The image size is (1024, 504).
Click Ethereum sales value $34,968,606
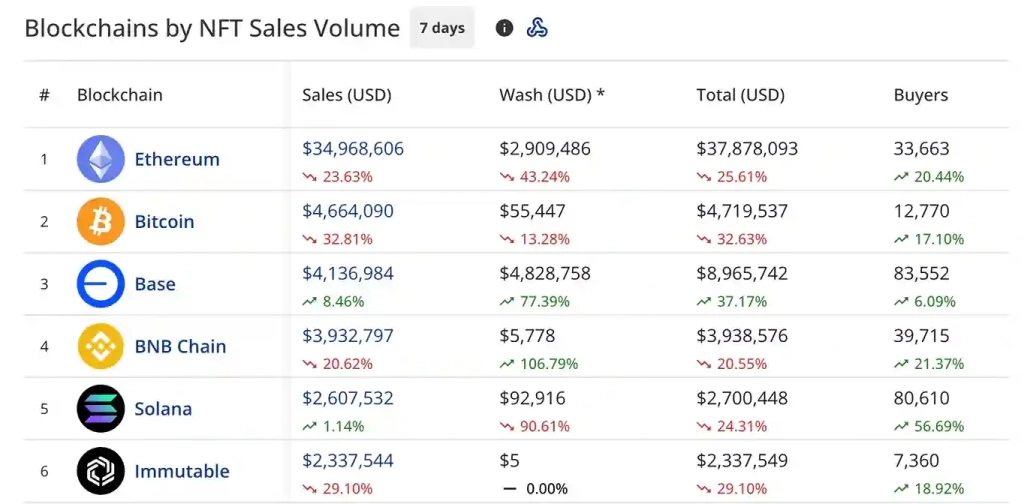click(x=353, y=149)
